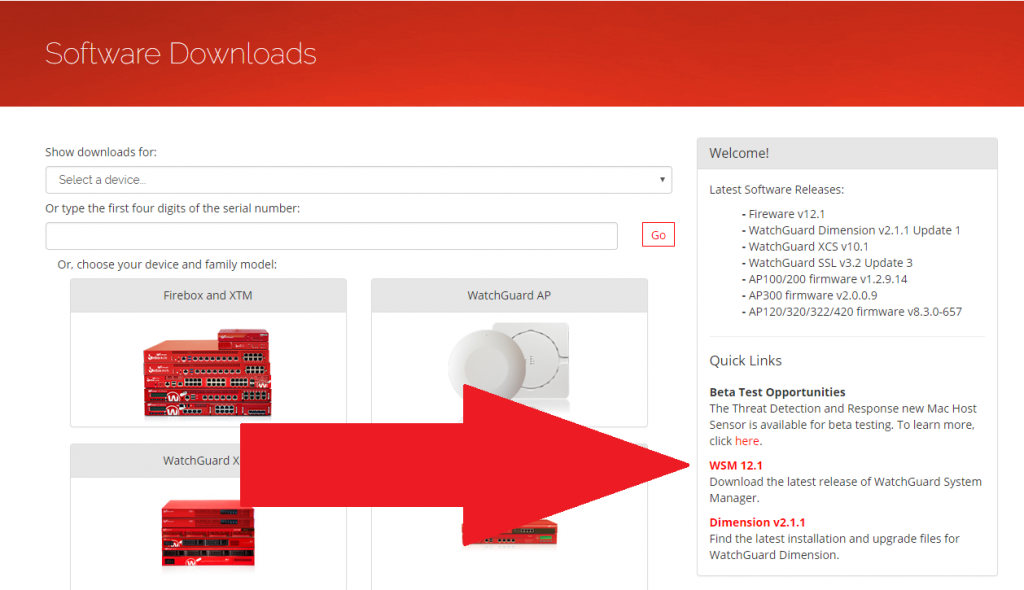Open the Dimension v2.1.1 quick link
The width and height of the screenshot is (1024, 590).
pos(757,523)
